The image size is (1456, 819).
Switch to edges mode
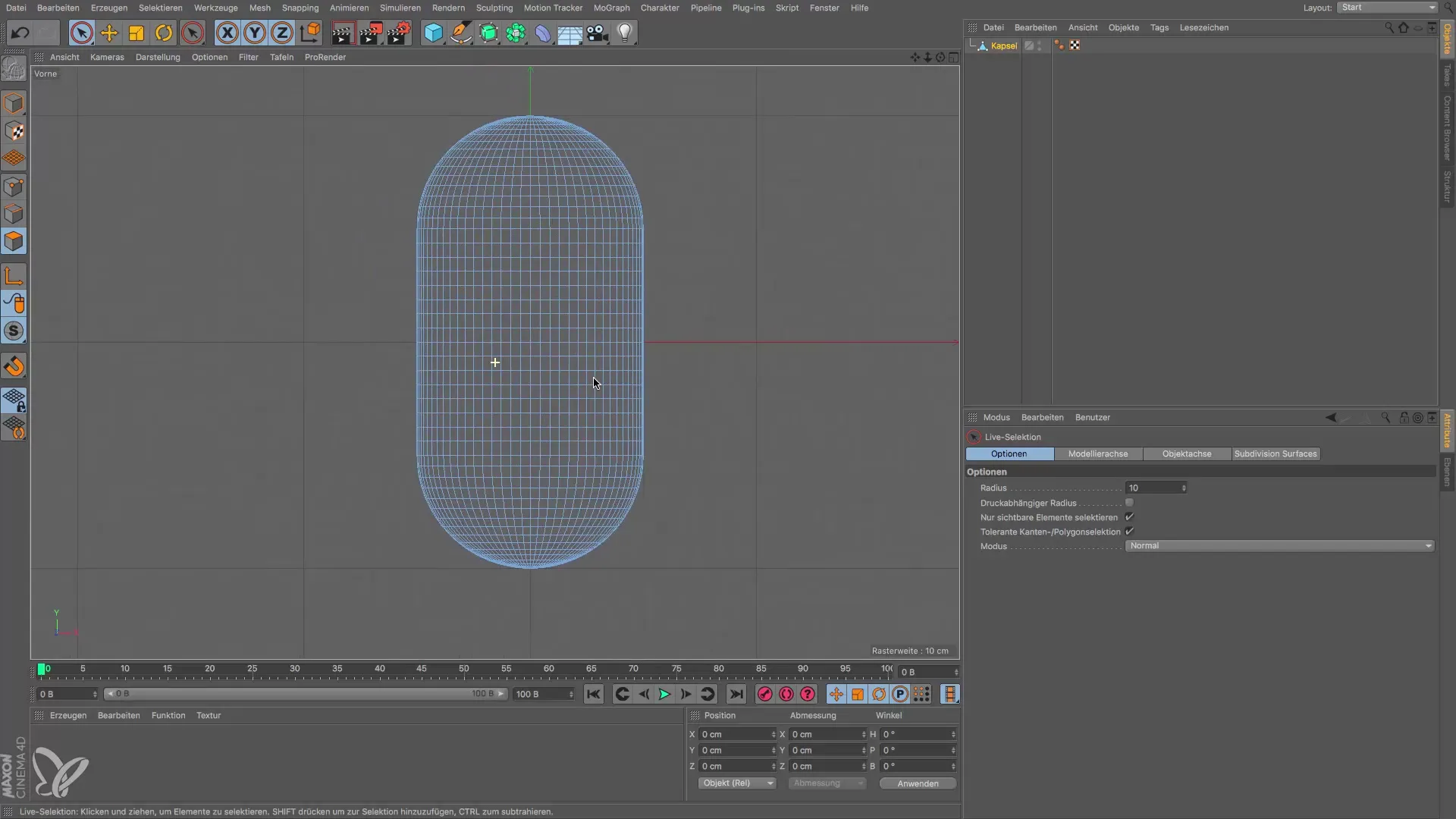[14, 214]
